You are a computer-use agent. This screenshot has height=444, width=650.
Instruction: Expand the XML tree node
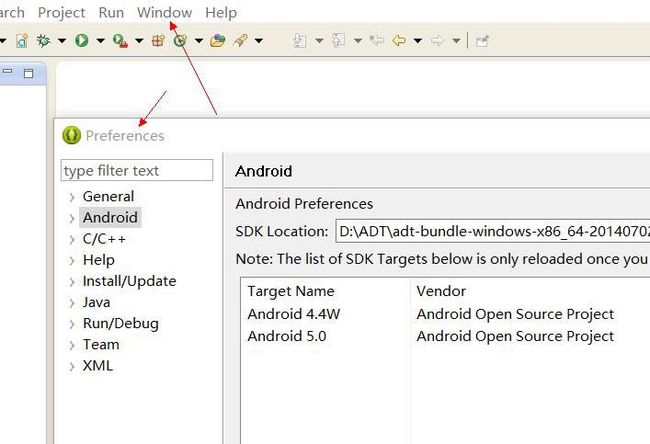pyautogui.click(x=72, y=366)
